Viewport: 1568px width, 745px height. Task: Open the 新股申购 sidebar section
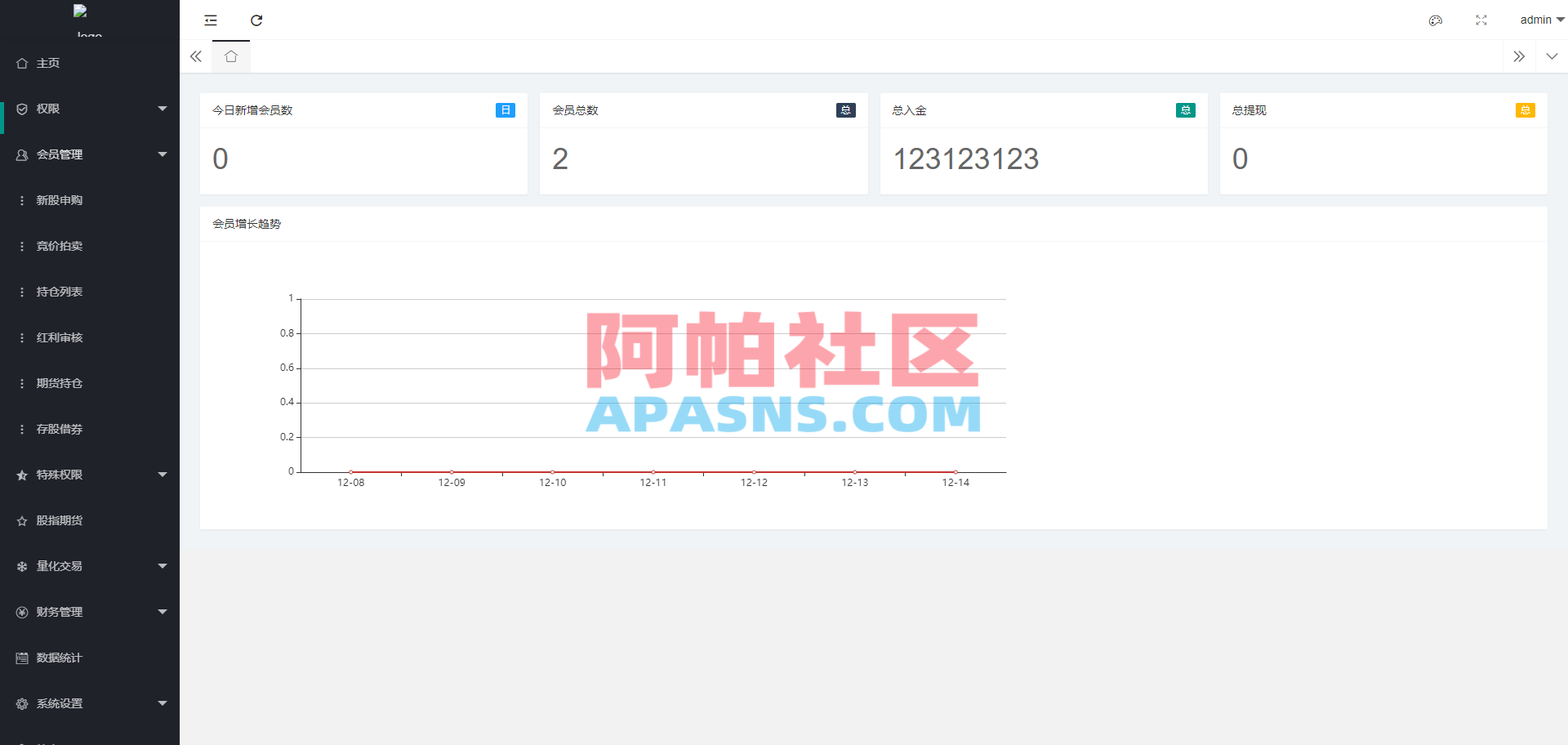(x=60, y=200)
